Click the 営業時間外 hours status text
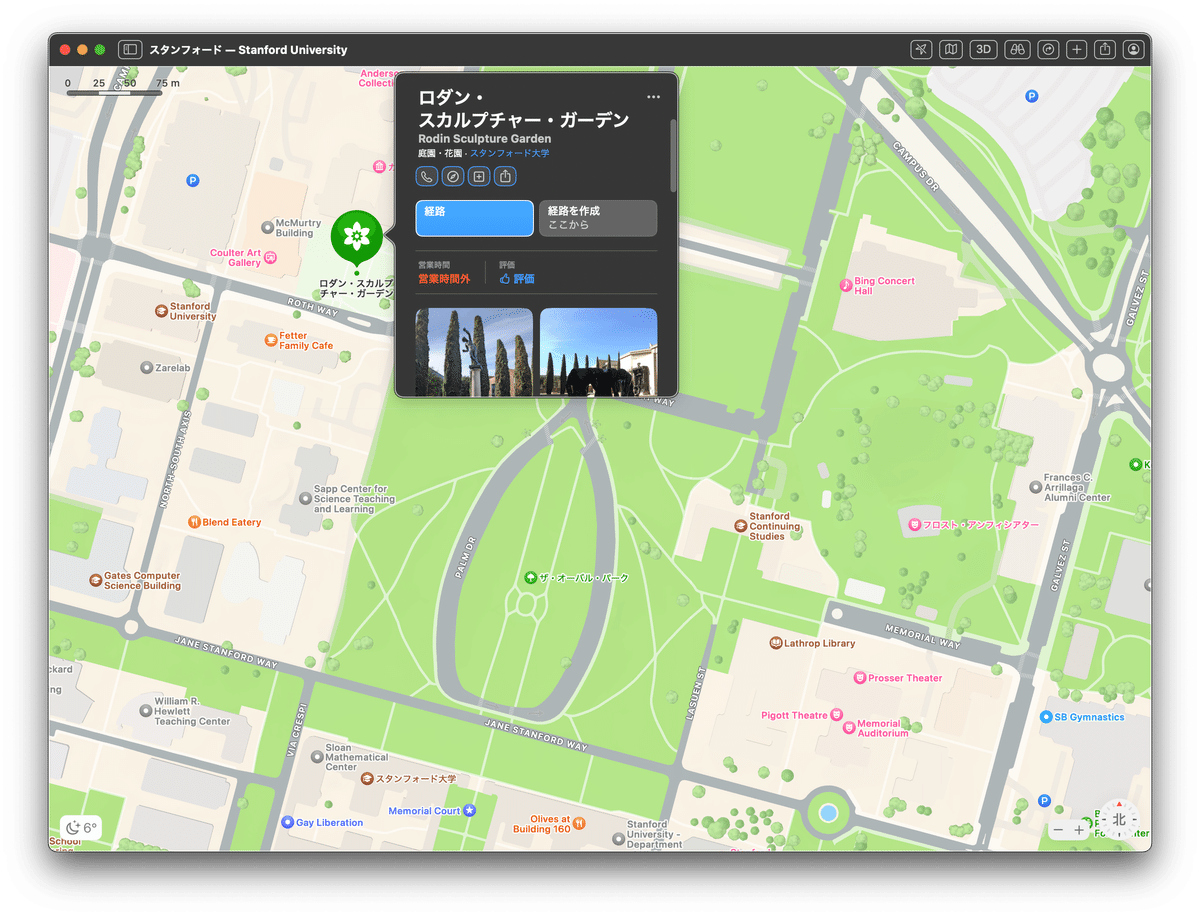 [x=444, y=279]
